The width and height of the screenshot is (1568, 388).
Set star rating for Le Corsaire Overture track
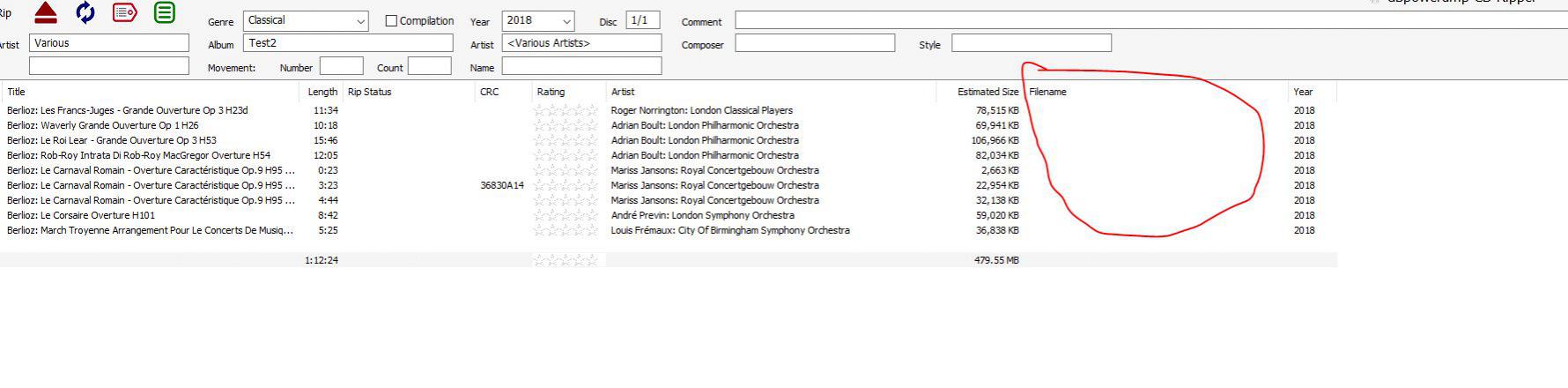pos(566,215)
